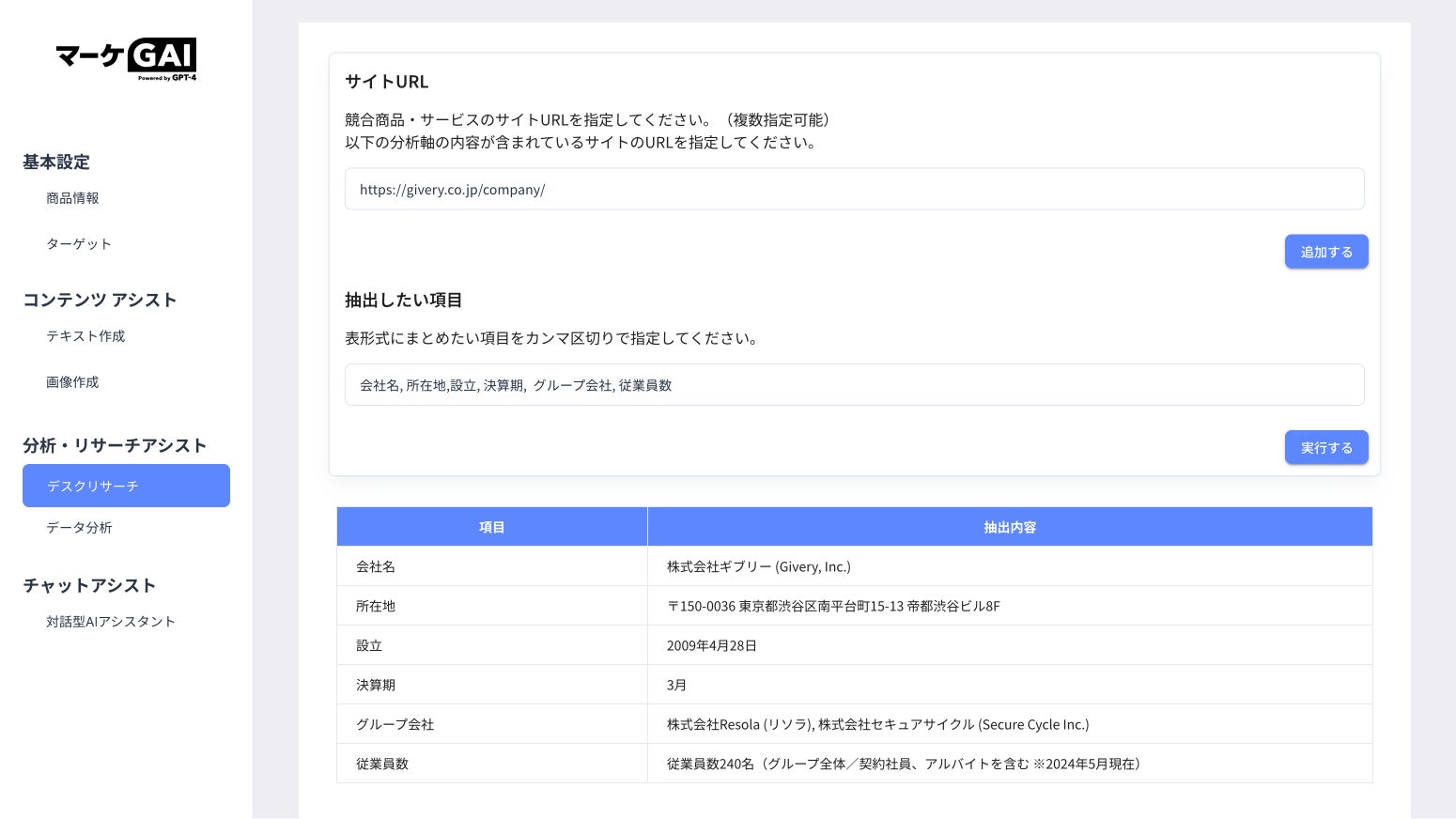This screenshot has height=819, width=1456.
Task: Go to テキスト作成
Action: coord(85,336)
